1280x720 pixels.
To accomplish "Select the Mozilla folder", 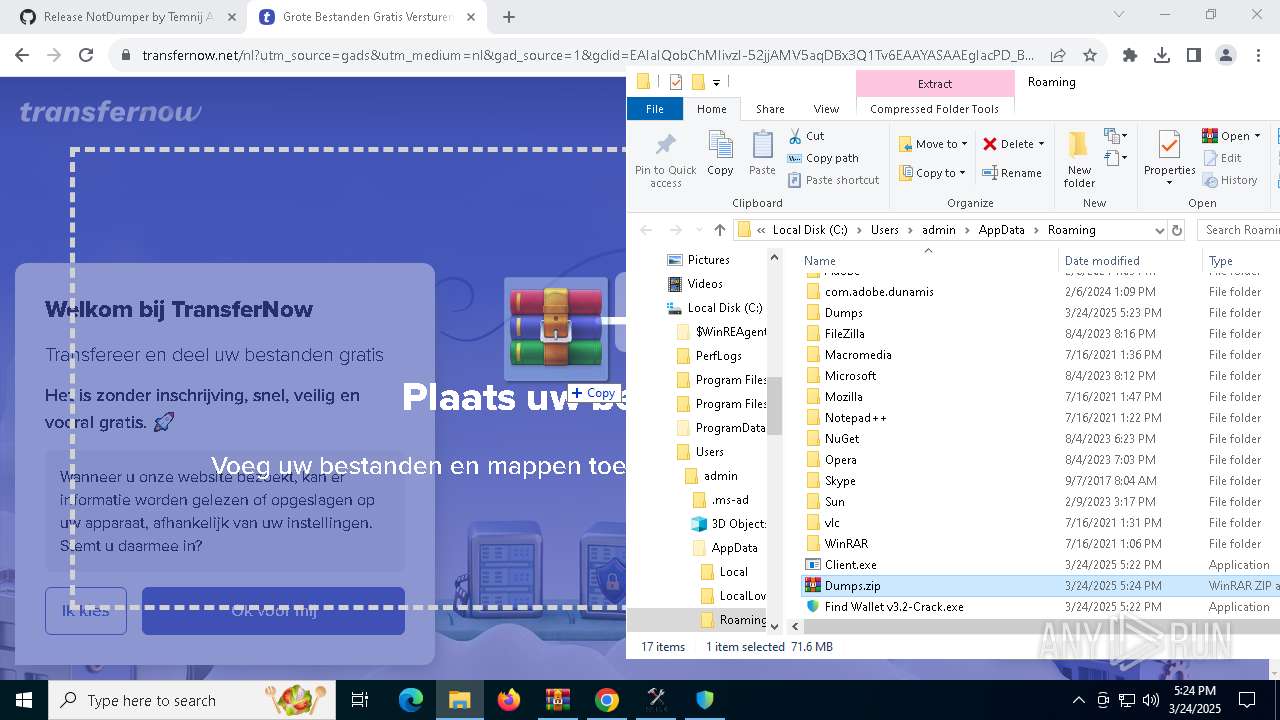I will tap(843, 397).
